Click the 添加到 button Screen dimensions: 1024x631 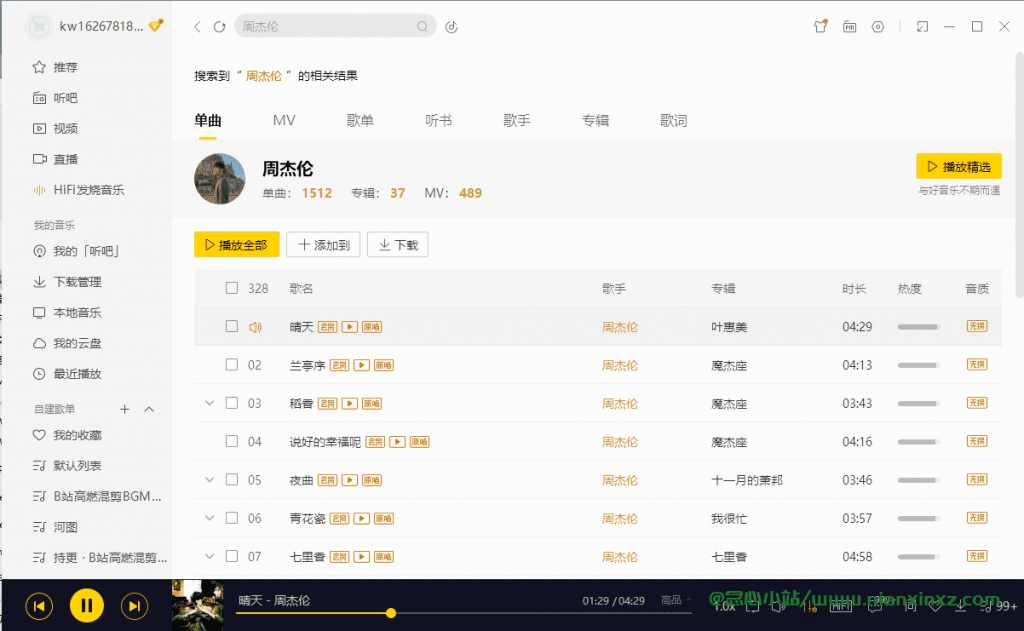click(x=323, y=244)
